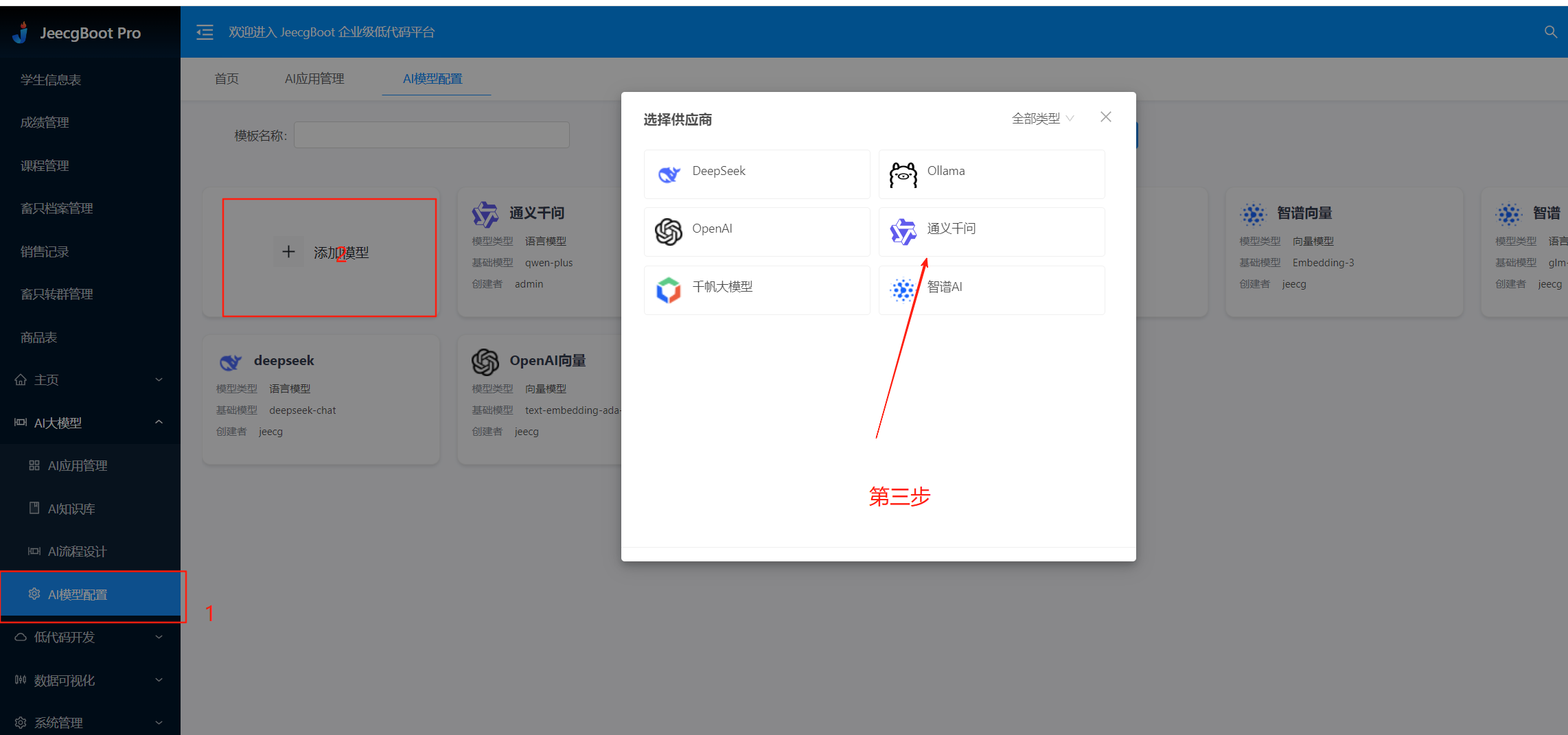Expand the 低代码开发 menu chevron

pyautogui.click(x=159, y=637)
